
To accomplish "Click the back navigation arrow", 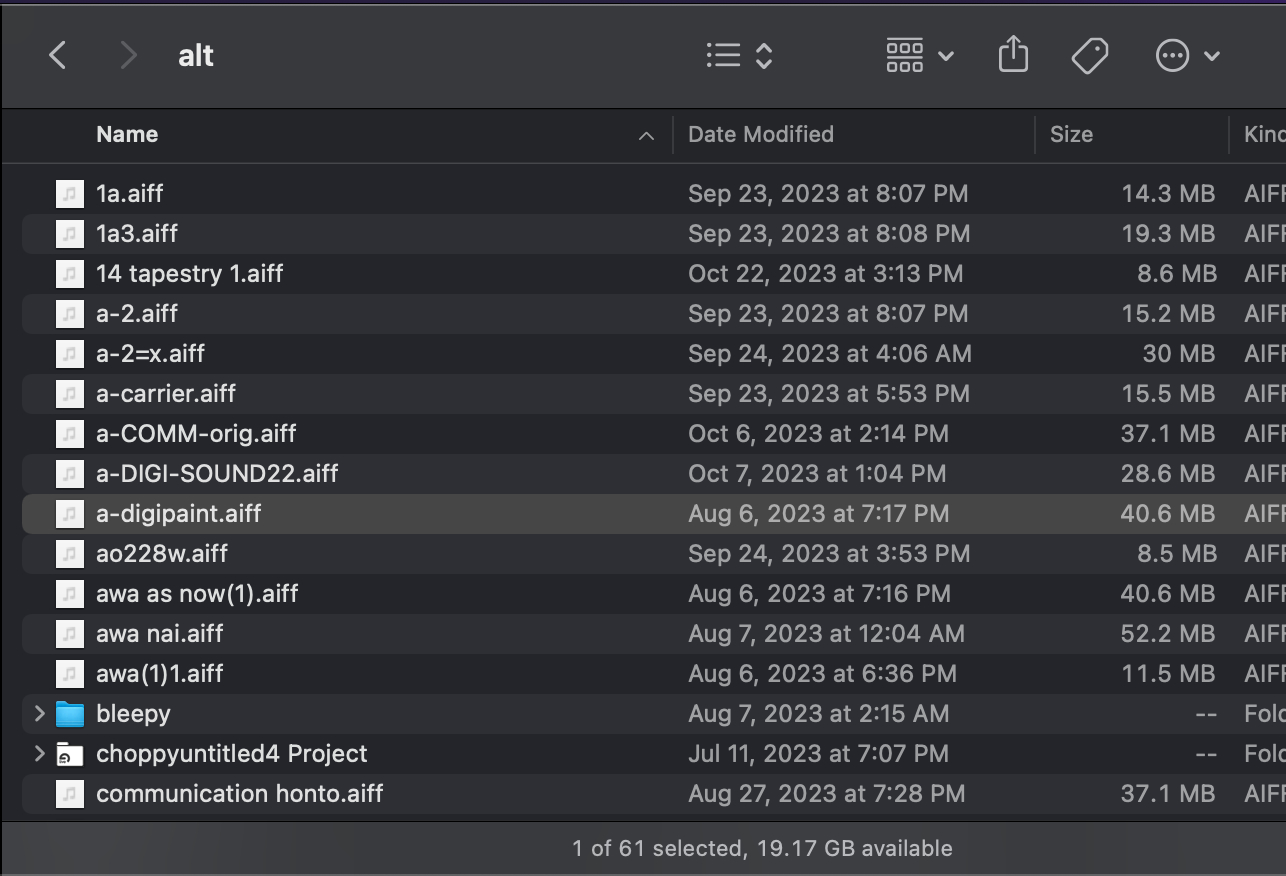I will (58, 56).
